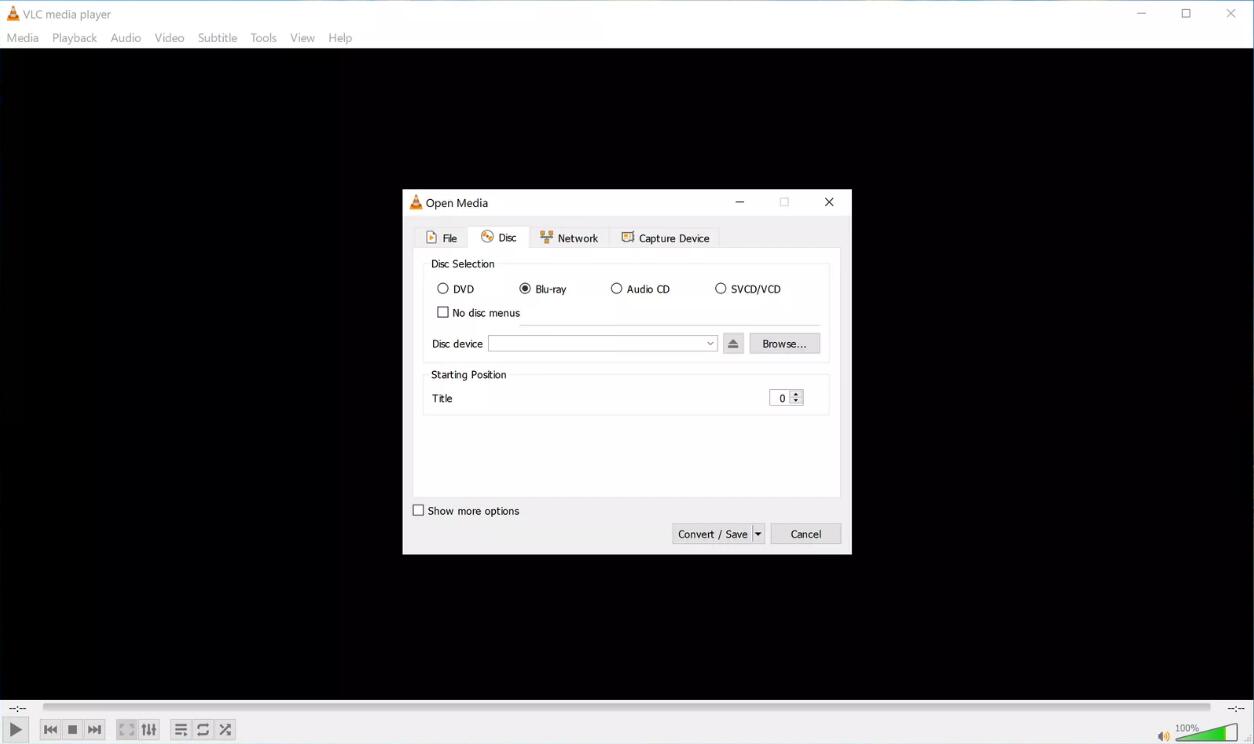Click the Convert / Save button
This screenshot has width=1254, height=744.
(713, 534)
